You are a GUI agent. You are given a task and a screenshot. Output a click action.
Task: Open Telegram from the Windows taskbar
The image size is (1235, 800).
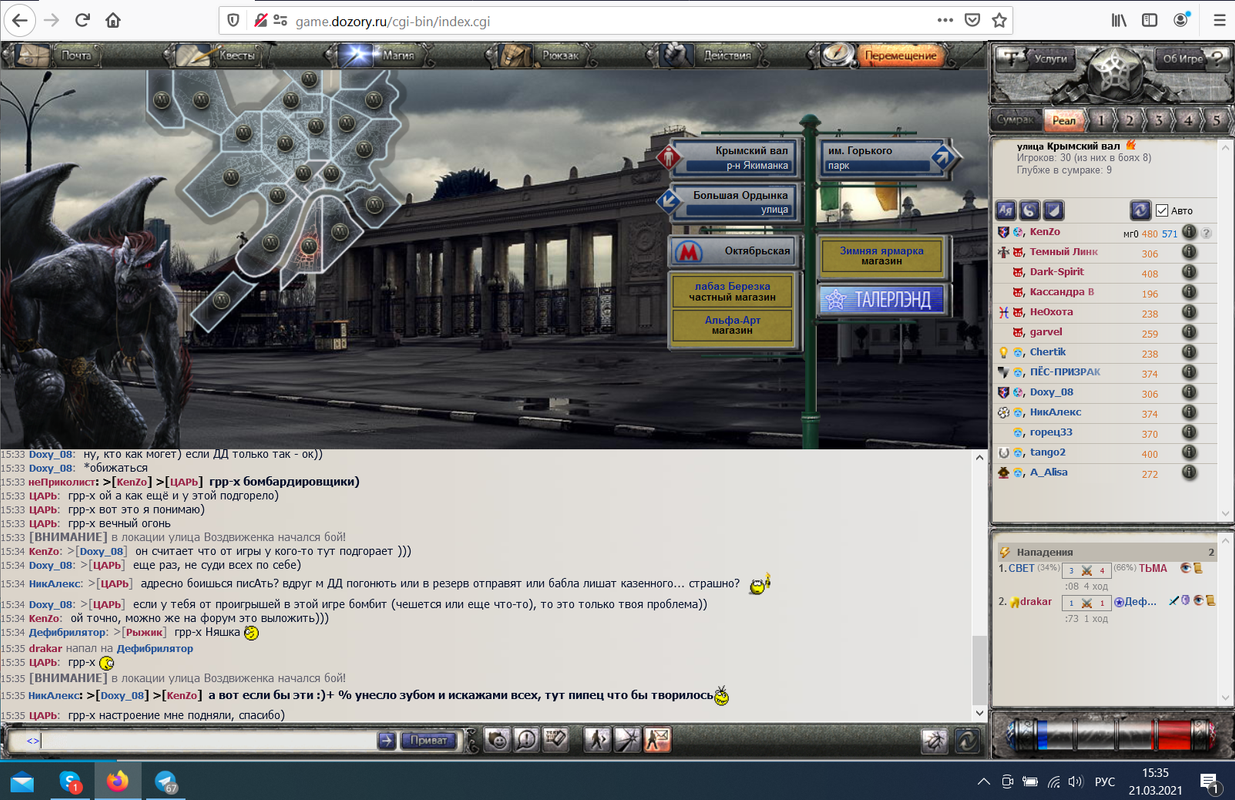click(x=166, y=781)
